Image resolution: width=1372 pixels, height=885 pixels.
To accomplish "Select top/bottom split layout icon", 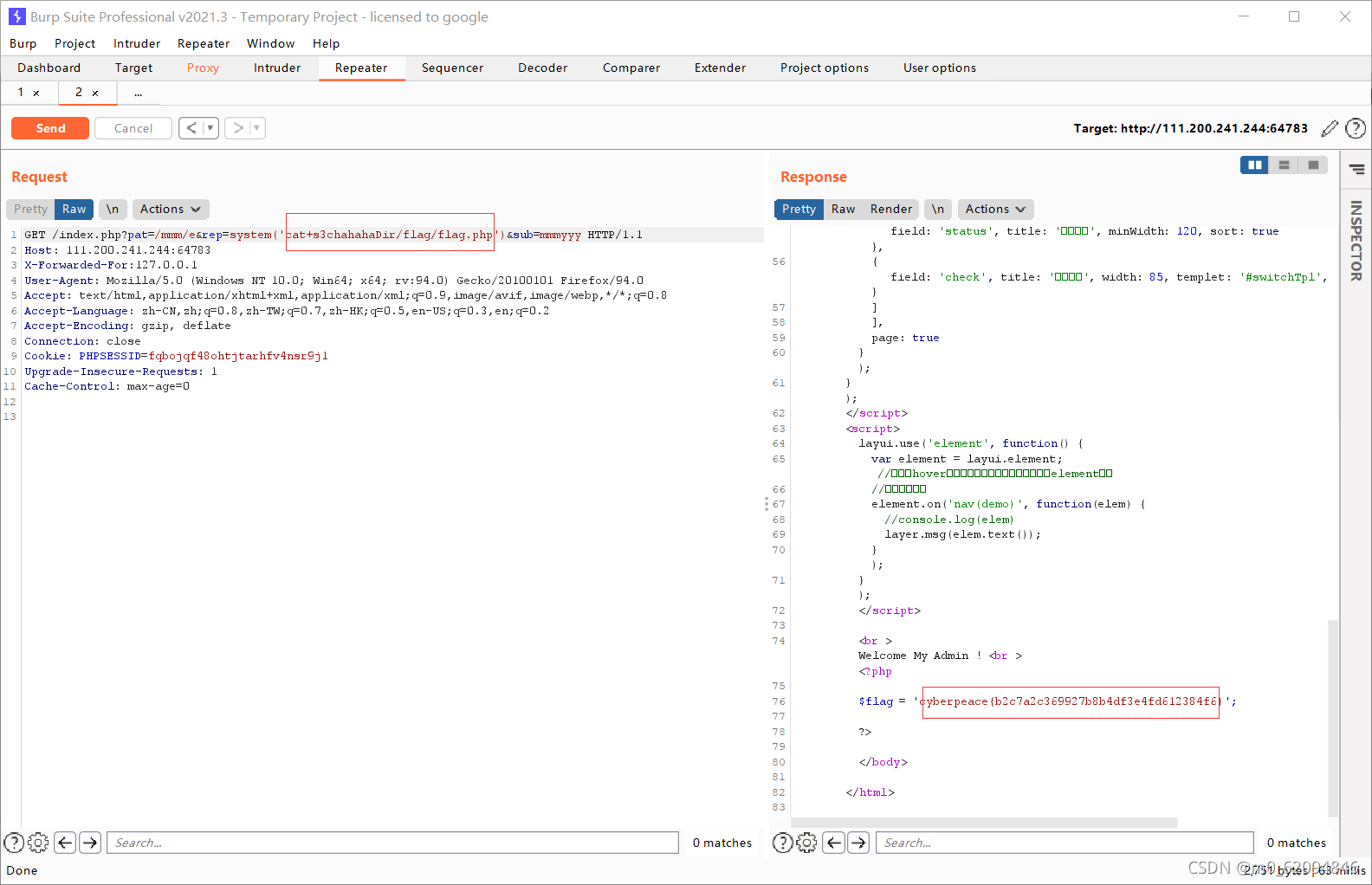I will pyautogui.click(x=1284, y=165).
